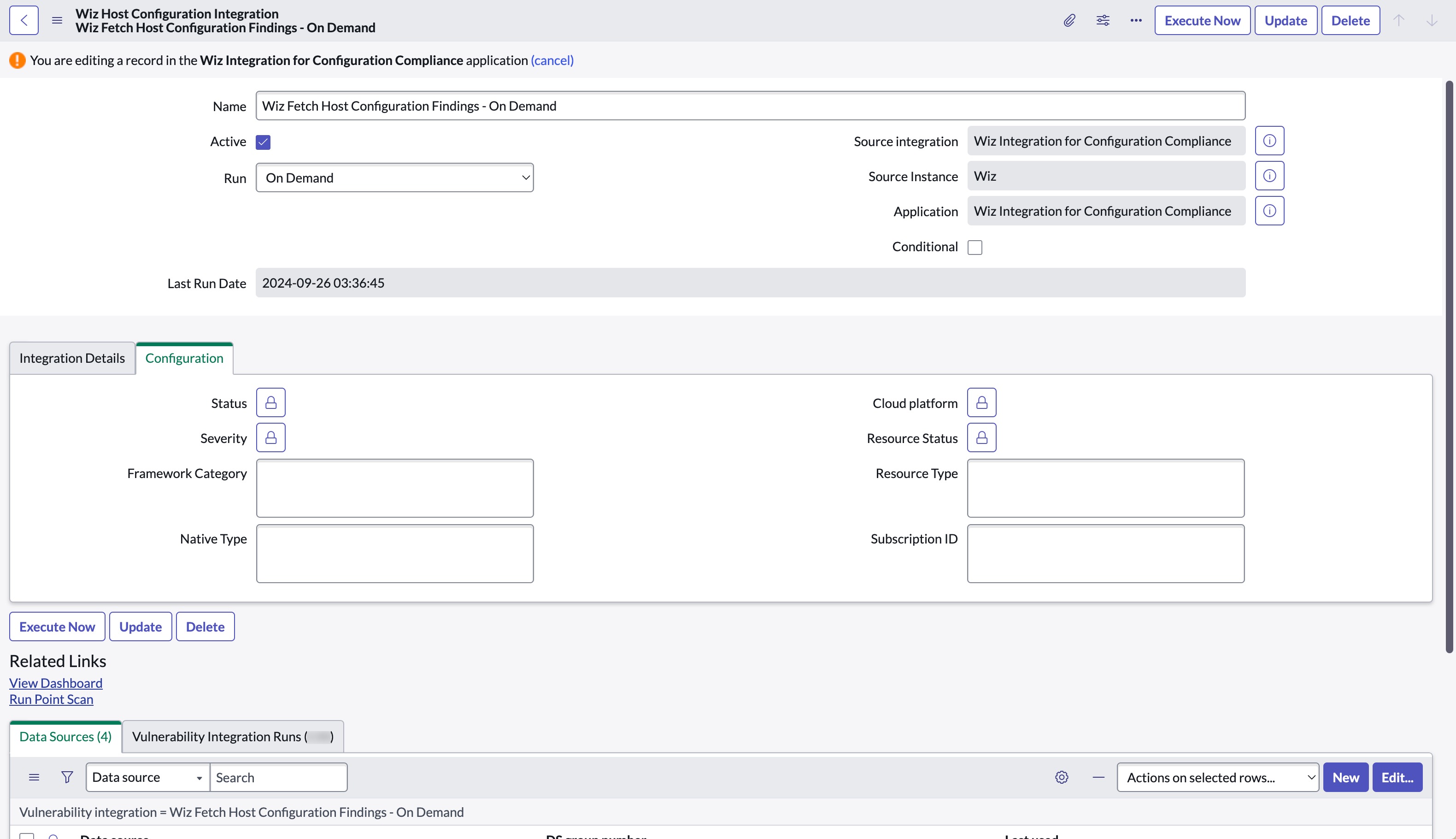Switch to the Integration Details tab
Screen dimensions: 1456x839
72,359
